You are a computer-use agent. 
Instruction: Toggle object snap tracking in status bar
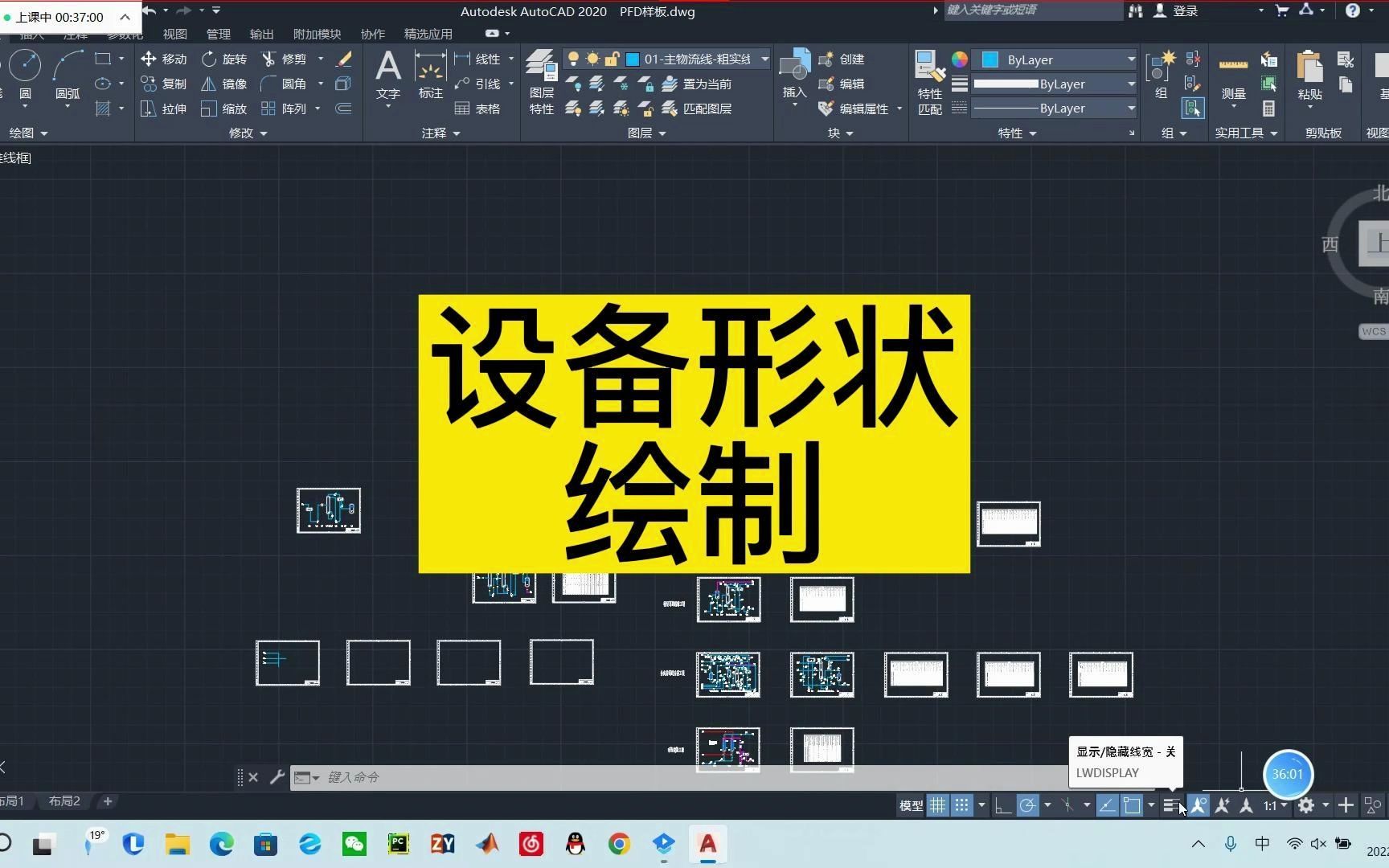click(1107, 805)
